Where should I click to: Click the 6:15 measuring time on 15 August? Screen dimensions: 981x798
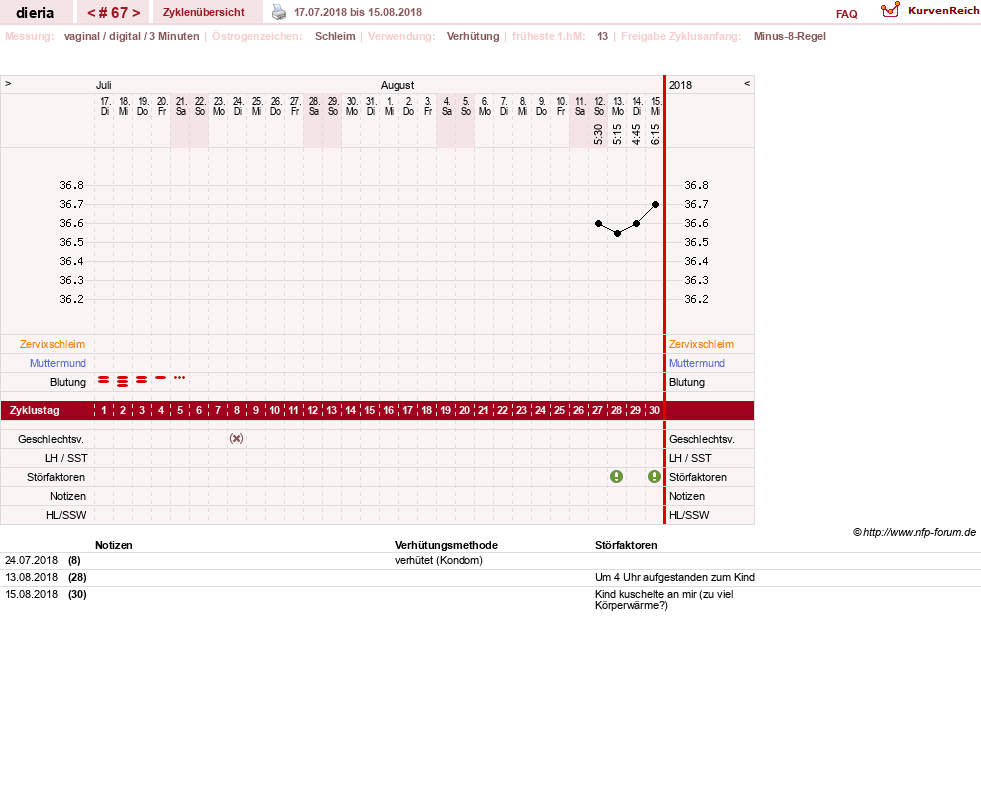655,134
